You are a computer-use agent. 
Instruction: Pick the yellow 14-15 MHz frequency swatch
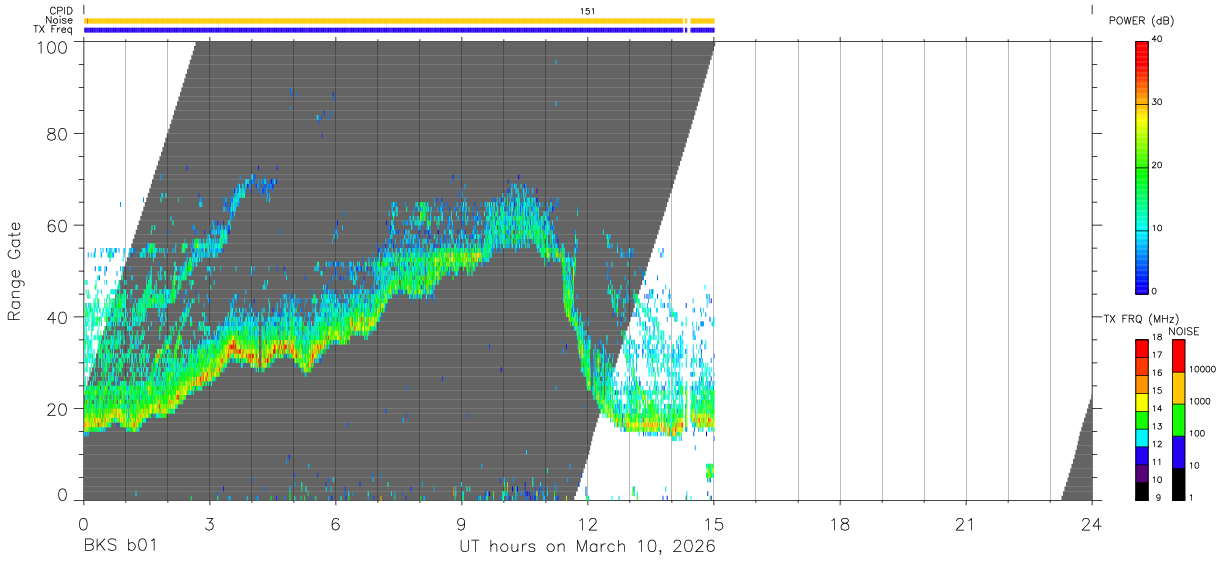coord(1142,403)
